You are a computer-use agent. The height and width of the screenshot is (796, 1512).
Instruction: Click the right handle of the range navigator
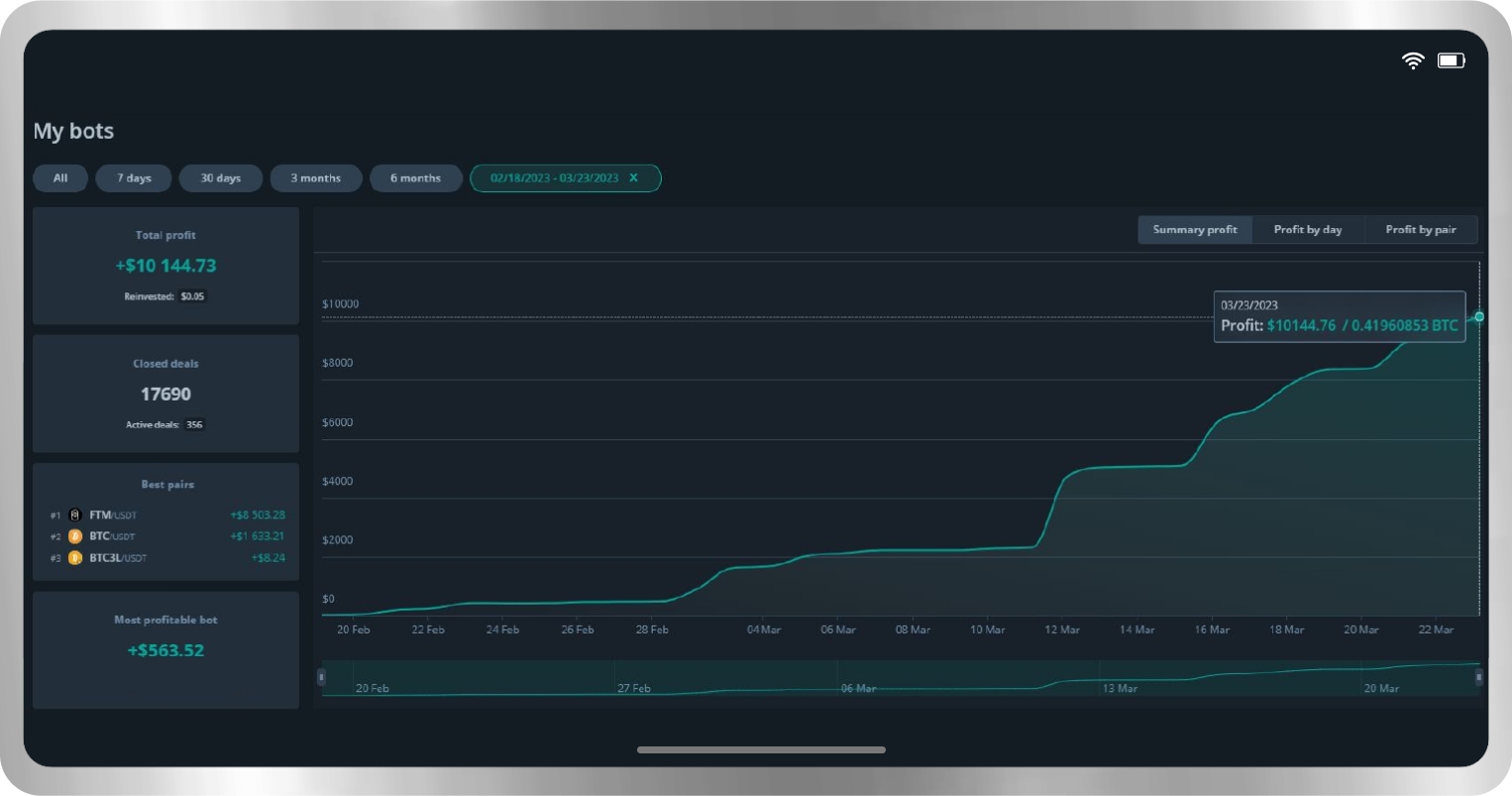1478,677
